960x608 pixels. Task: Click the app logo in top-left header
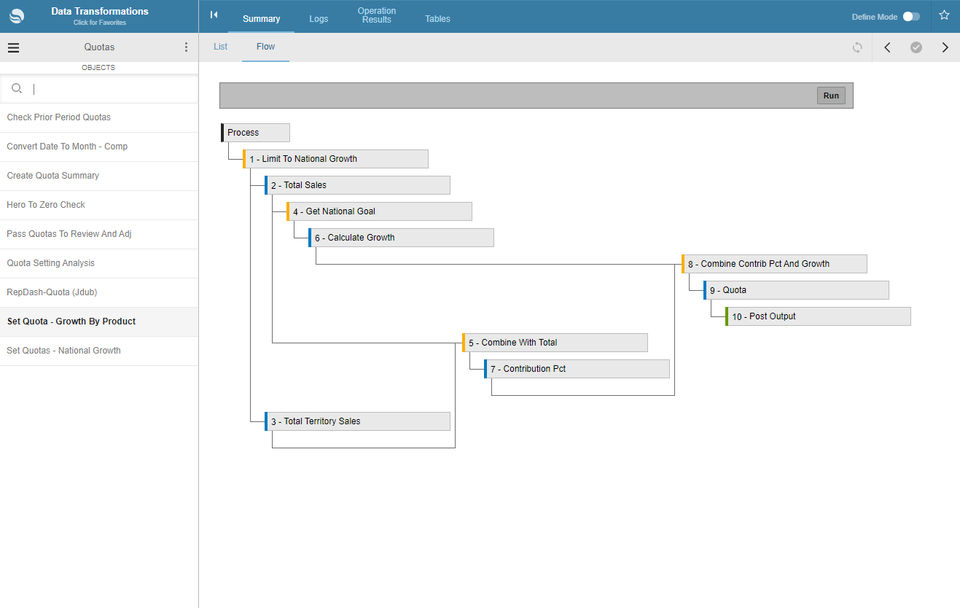[x=17, y=16]
